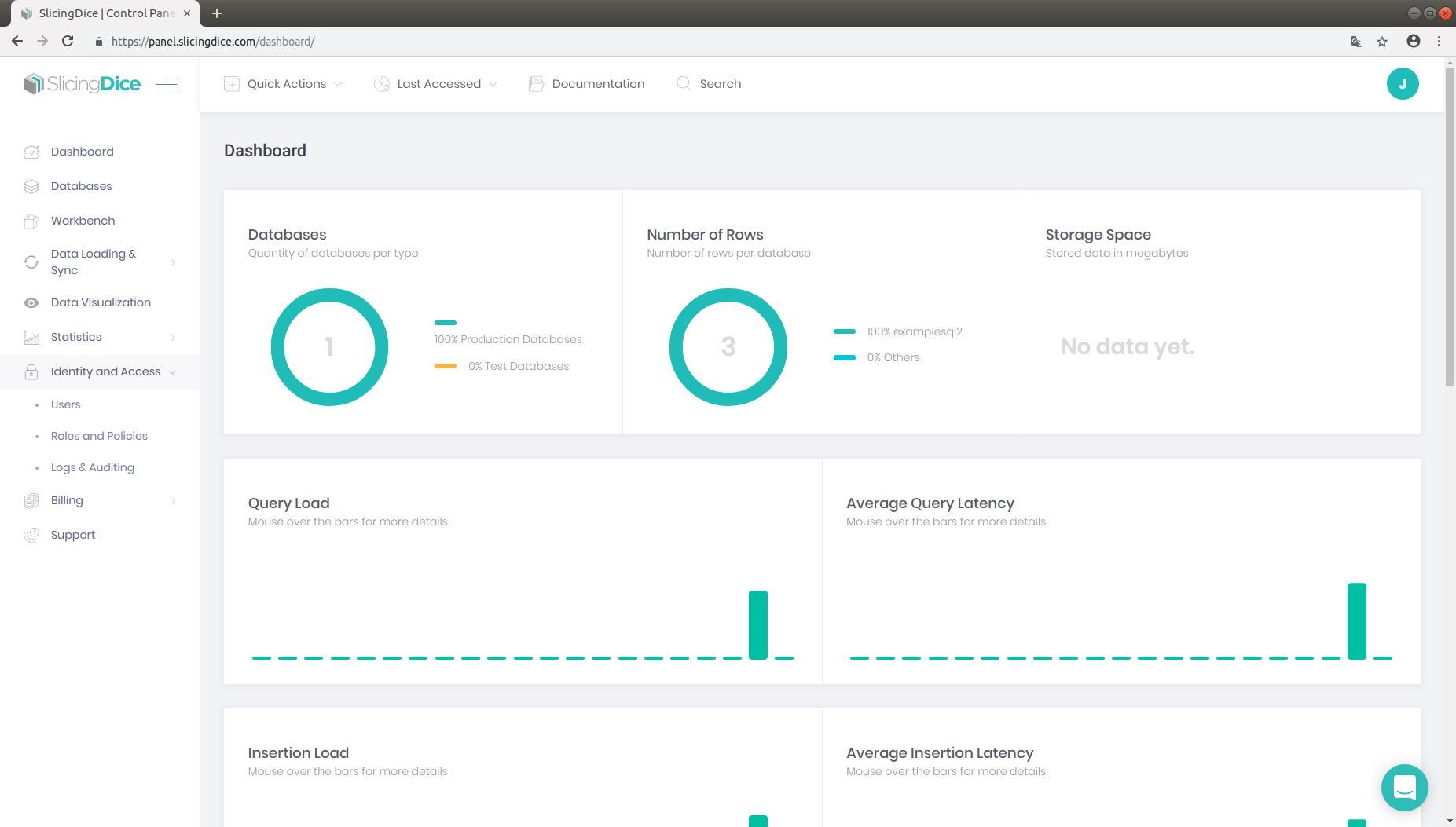Click the browser address bar URL
The image size is (1456, 827).
[x=213, y=42]
